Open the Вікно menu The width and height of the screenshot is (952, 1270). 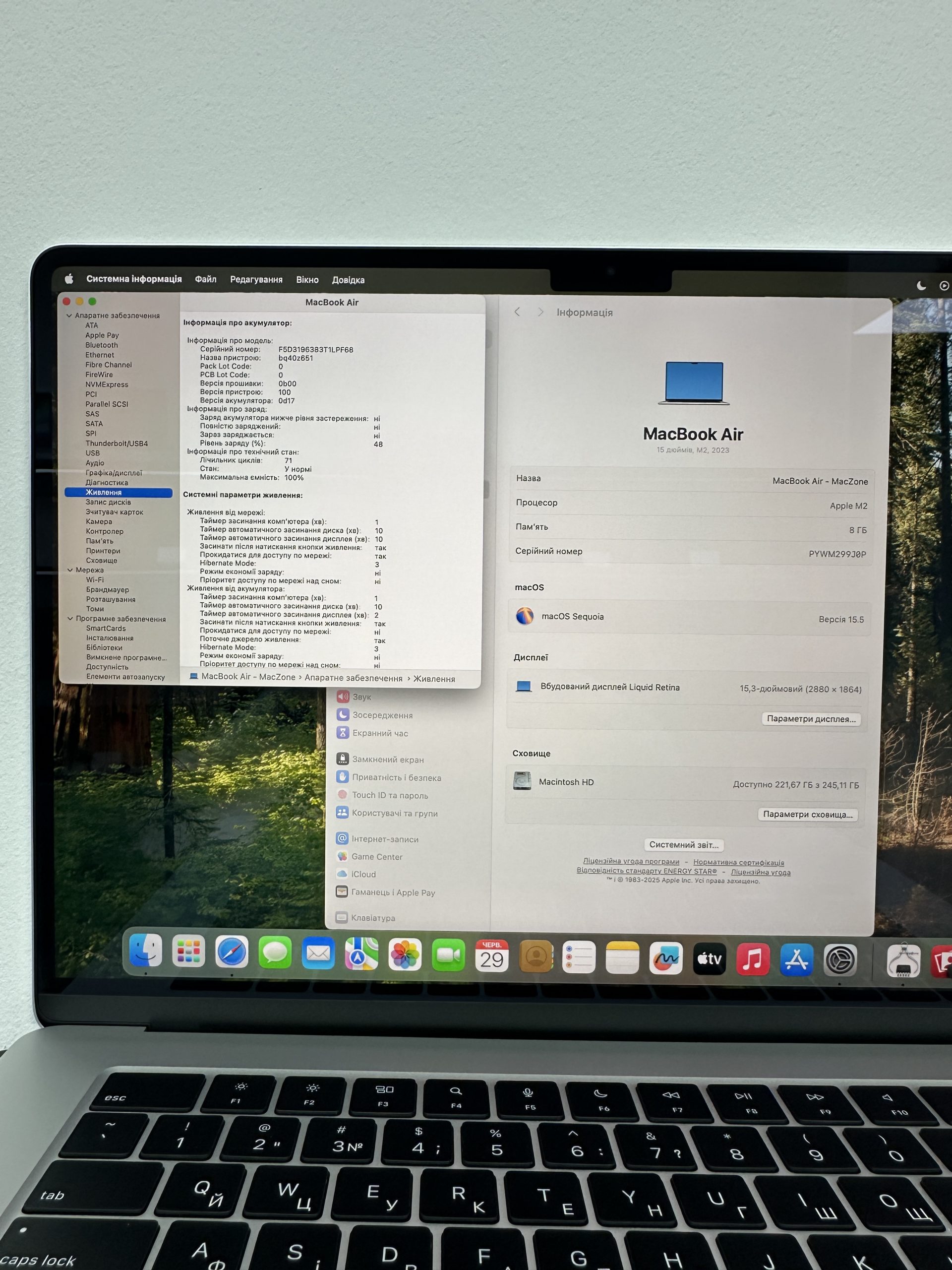[x=307, y=280]
